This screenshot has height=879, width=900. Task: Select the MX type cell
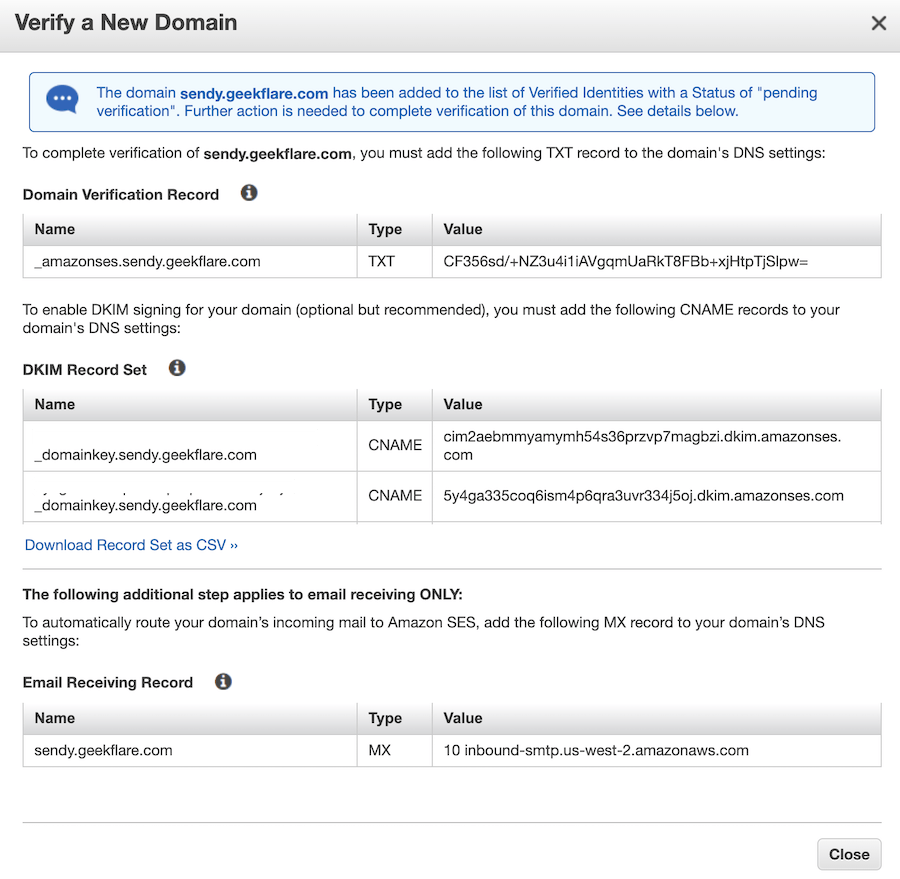point(380,750)
